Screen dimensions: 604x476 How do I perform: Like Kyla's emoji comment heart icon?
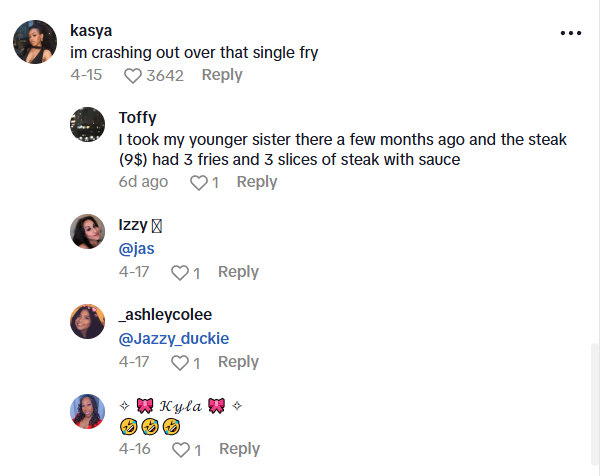coord(179,450)
